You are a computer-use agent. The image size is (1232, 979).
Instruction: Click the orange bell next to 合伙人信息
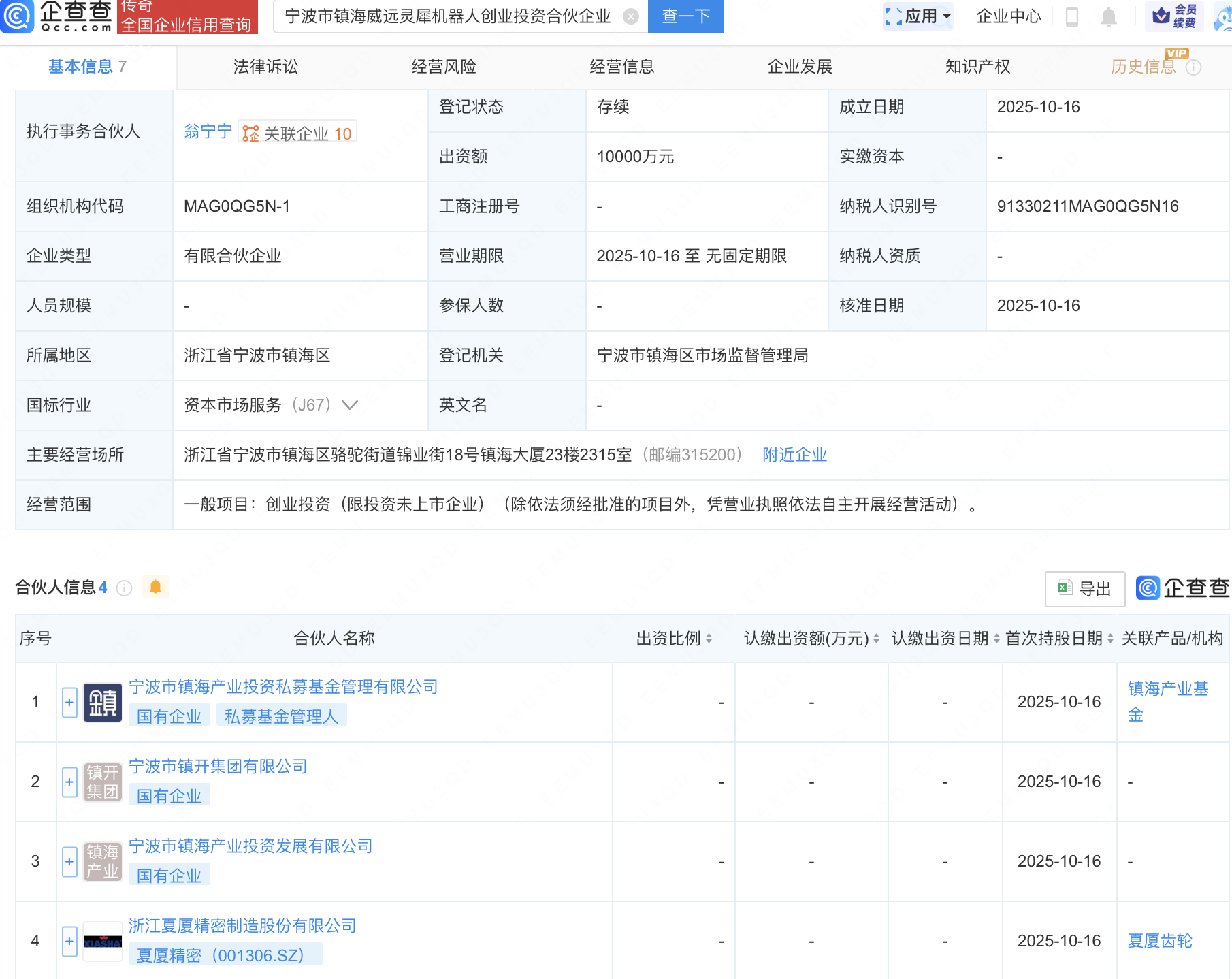point(155,587)
